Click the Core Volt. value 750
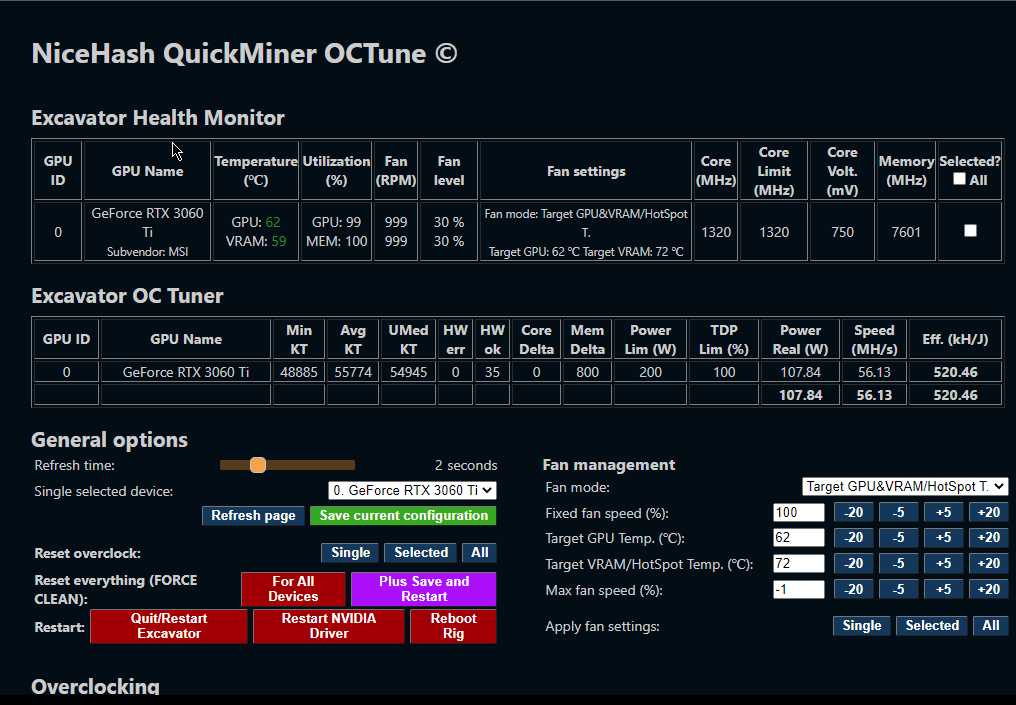 click(842, 232)
